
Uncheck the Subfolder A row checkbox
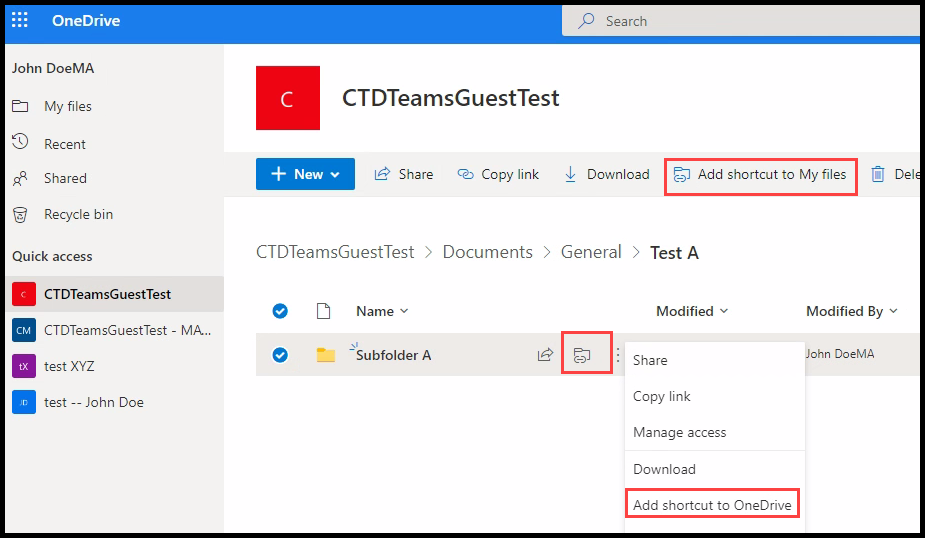(280, 355)
